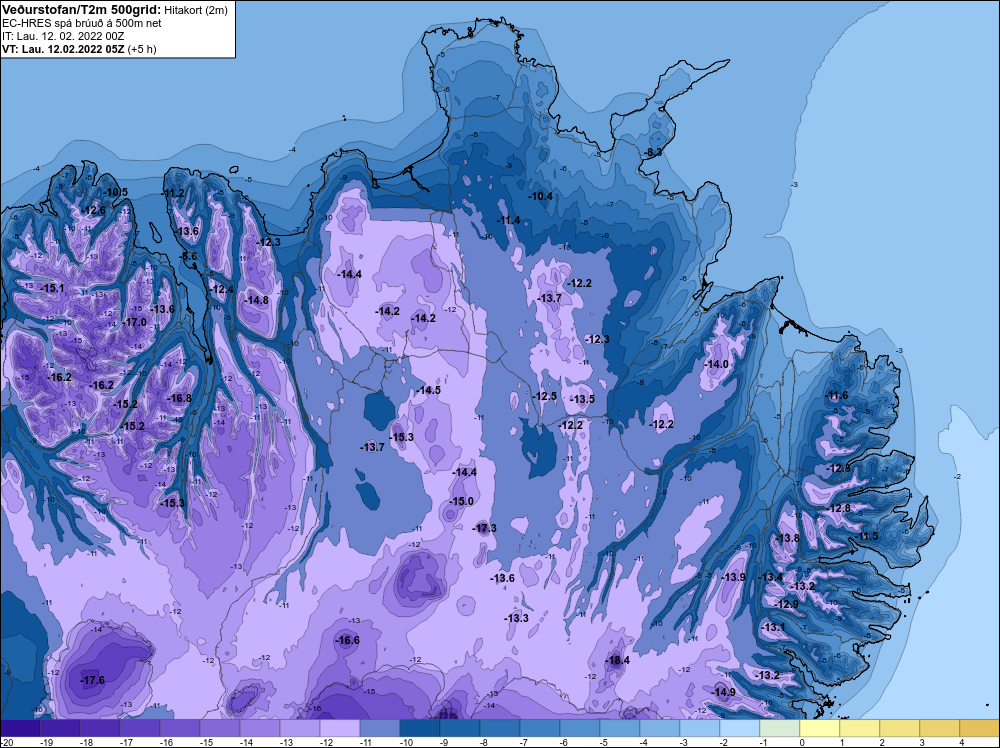Click the -11.4 temperature value
This screenshot has height=748, width=1000.
coord(508,220)
